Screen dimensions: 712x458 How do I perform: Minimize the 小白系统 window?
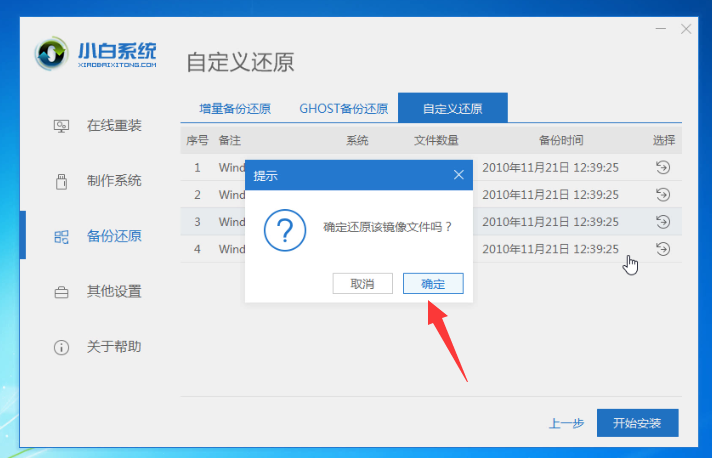coord(661,29)
